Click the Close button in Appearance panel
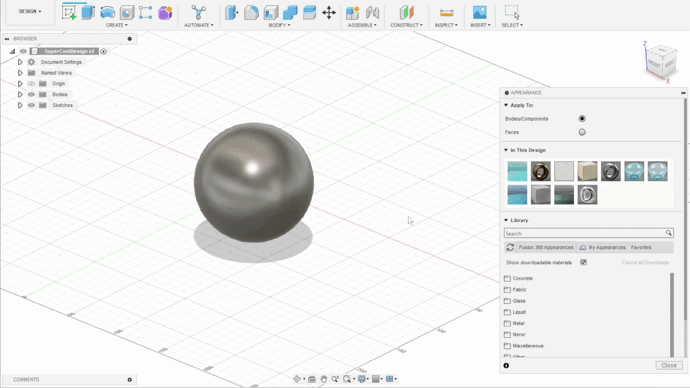Viewport: 690px width, 388px height. (669, 365)
